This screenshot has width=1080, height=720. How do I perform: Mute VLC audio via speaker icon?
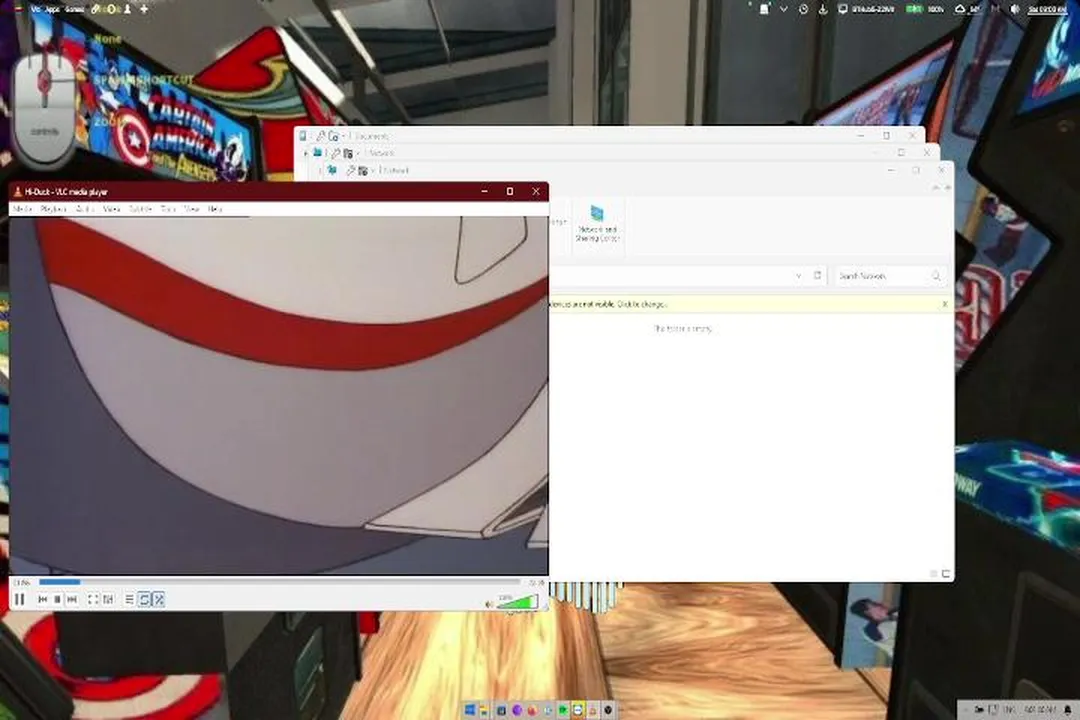coord(489,604)
